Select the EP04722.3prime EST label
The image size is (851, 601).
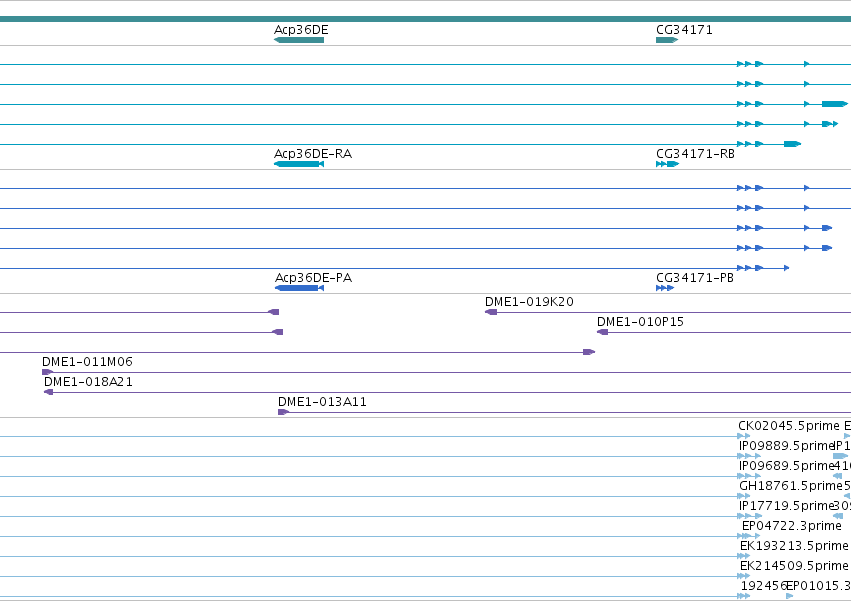pyautogui.click(x=791, y=526)
